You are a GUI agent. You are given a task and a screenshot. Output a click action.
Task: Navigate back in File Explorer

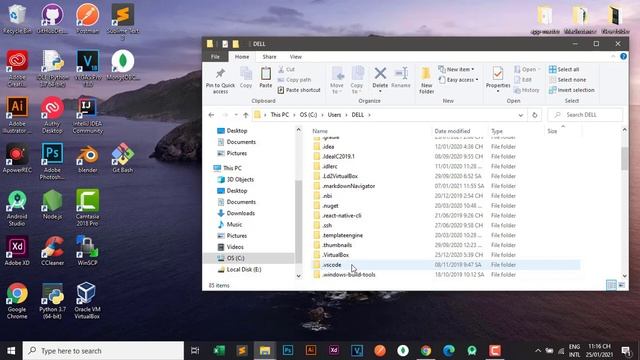pos(211,115)
